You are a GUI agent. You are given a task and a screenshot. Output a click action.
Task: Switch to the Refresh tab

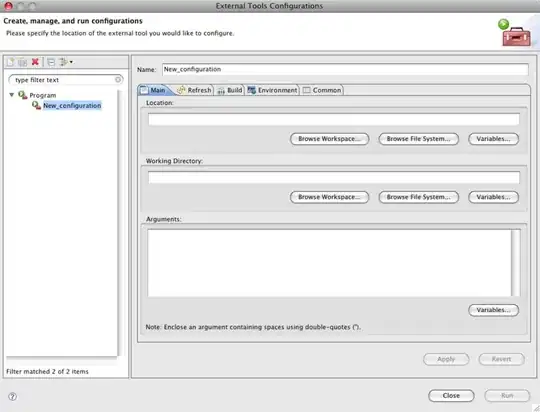(x=195, y=90)
